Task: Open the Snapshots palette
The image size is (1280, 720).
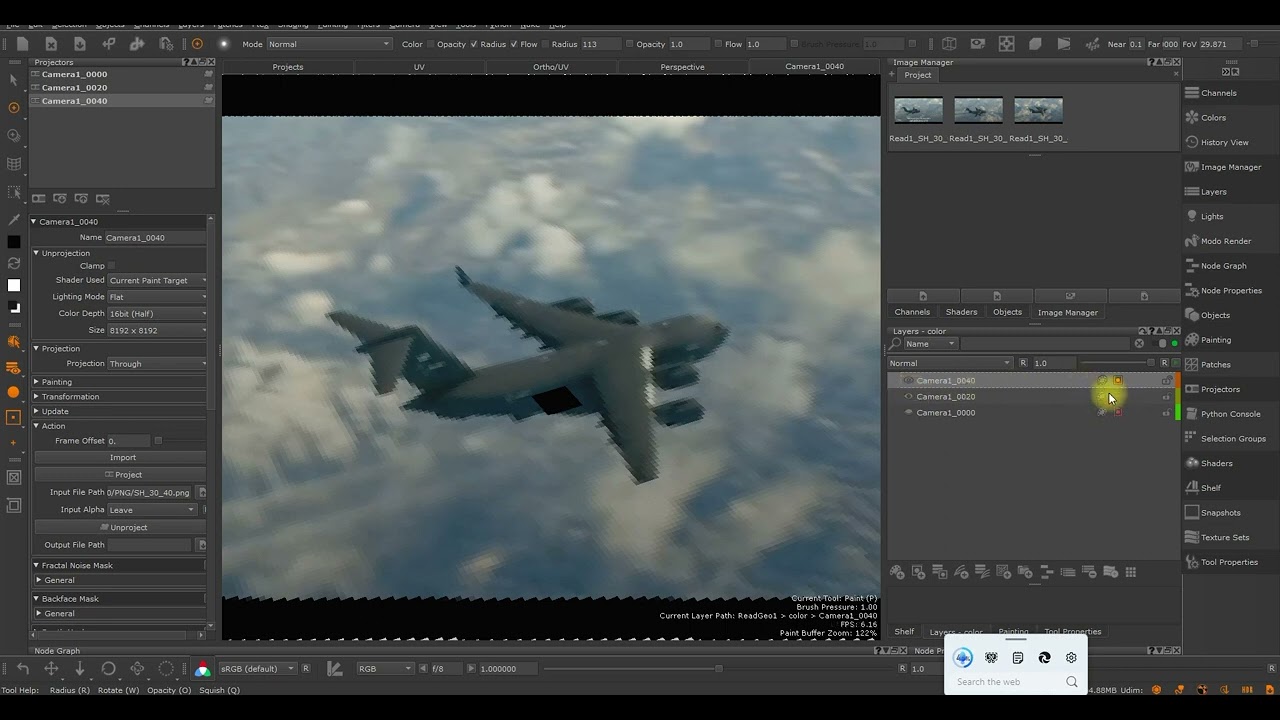Action: pyautogui.click(x=1220, y=513)
